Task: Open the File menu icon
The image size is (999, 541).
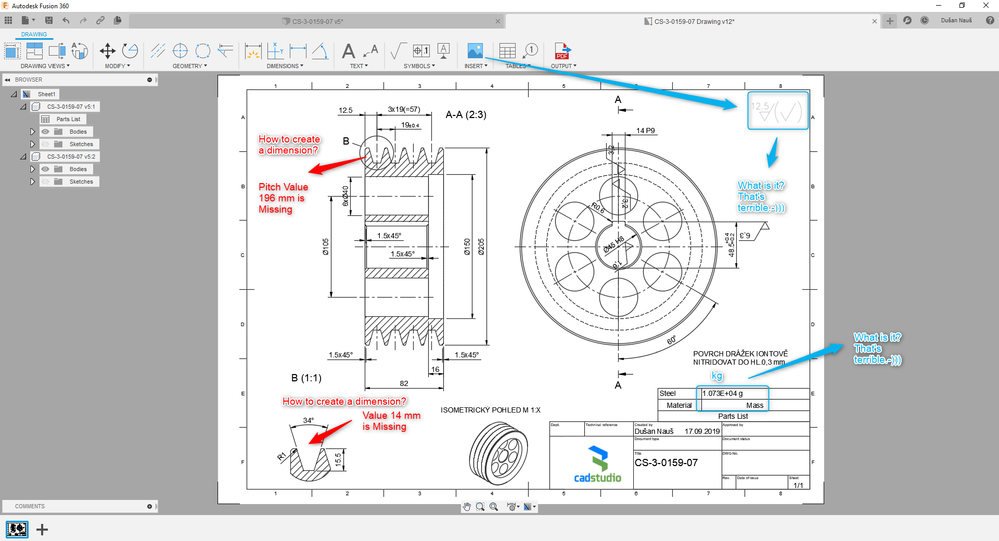Action: coord(27,20)
